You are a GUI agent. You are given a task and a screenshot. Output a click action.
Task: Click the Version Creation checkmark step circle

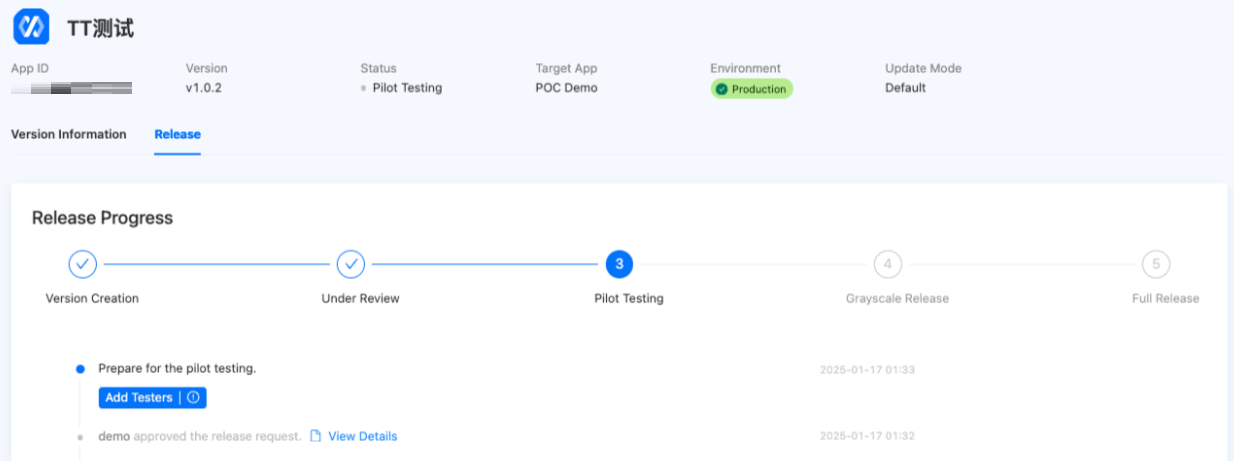click(83, 264)
